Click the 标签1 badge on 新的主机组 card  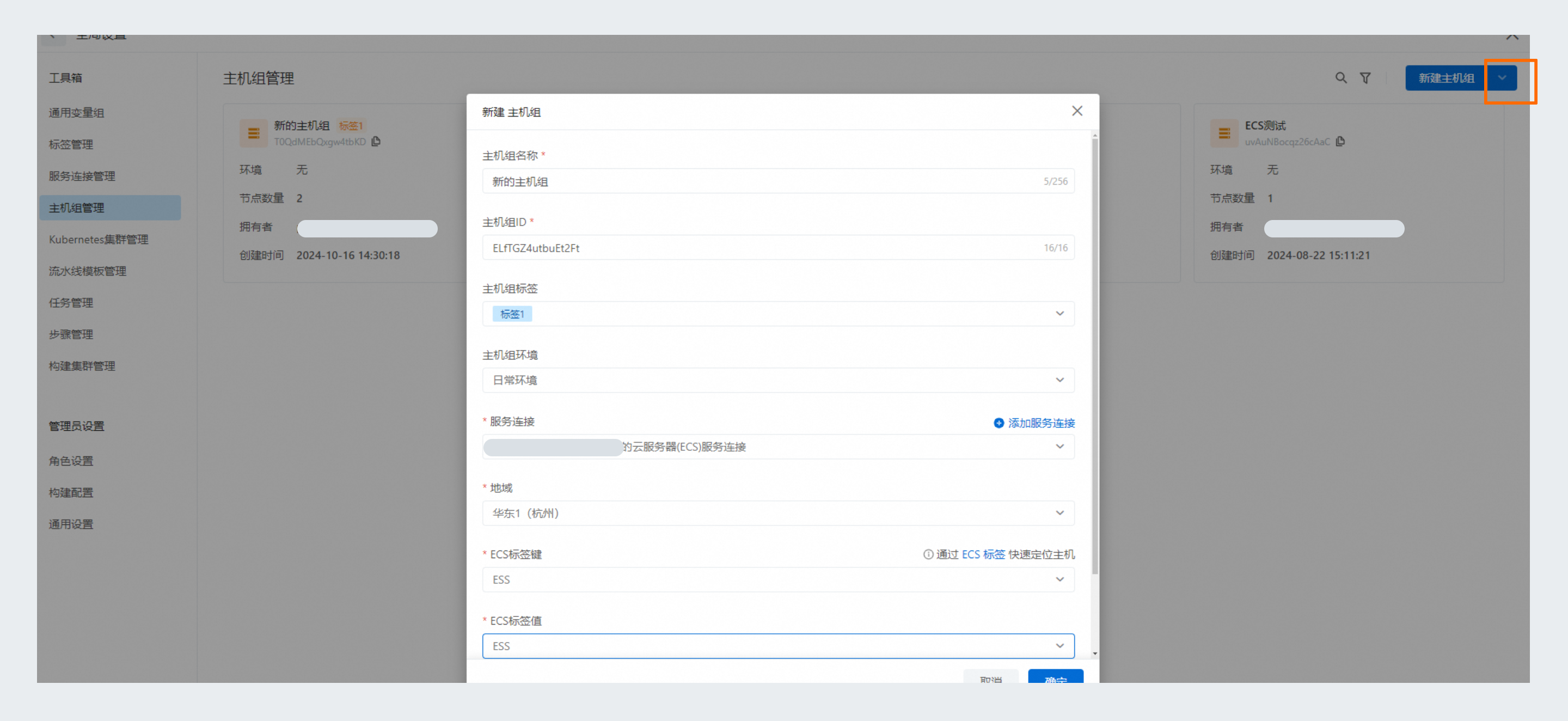click(351, 126)
